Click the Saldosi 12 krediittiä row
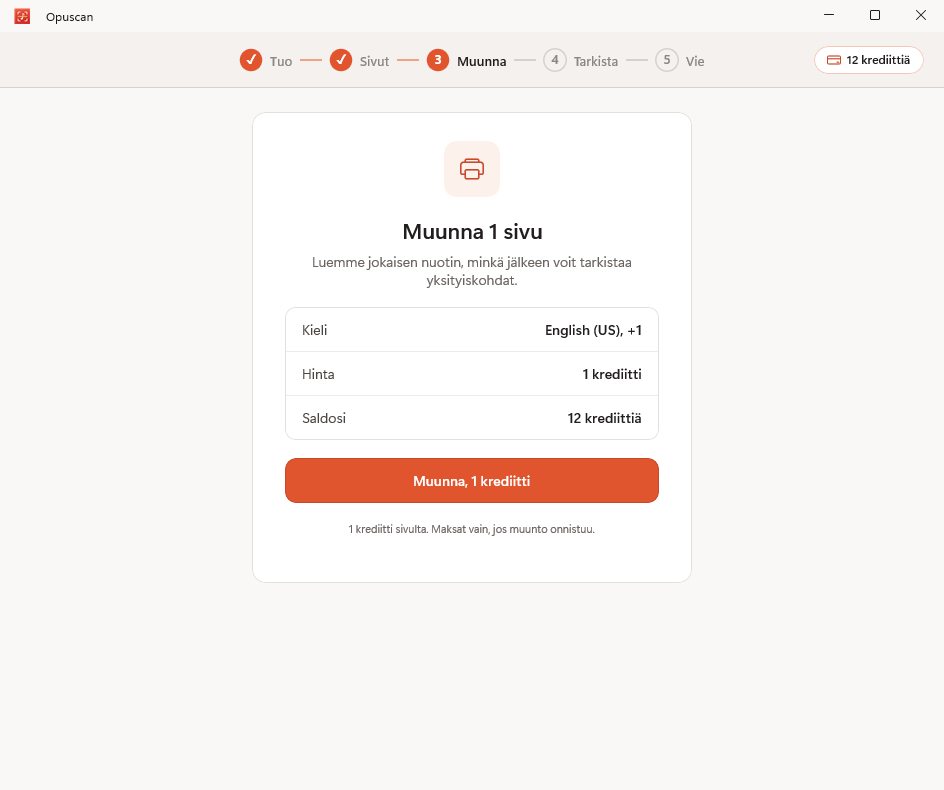 pyautogui.click(x=472, y=418)
